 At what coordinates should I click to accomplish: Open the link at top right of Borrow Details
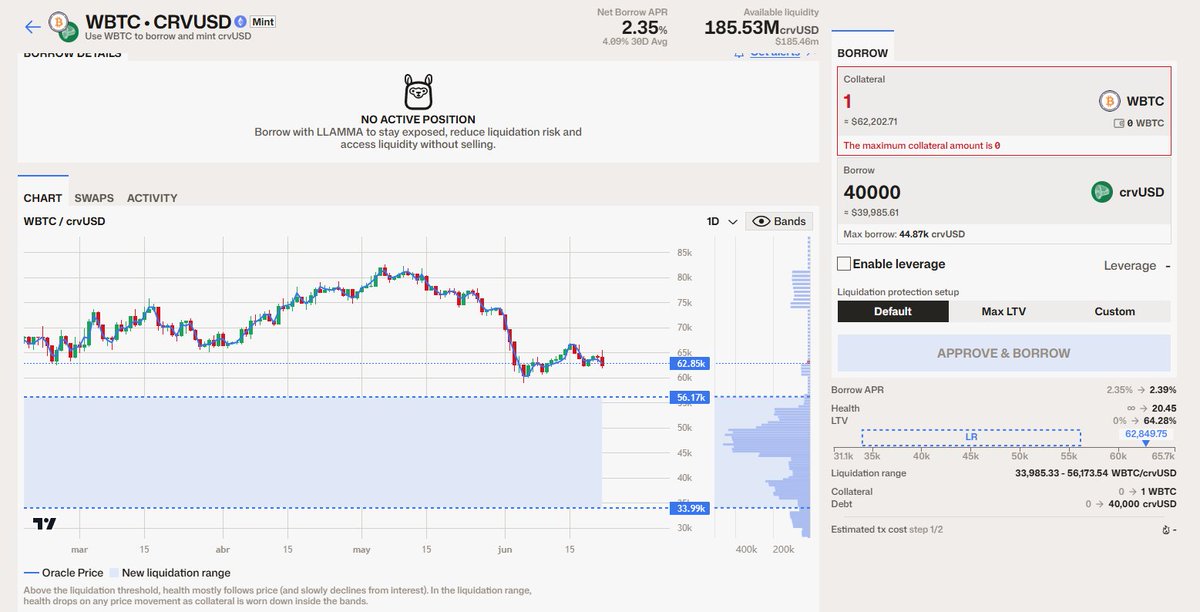coord(775,52)
